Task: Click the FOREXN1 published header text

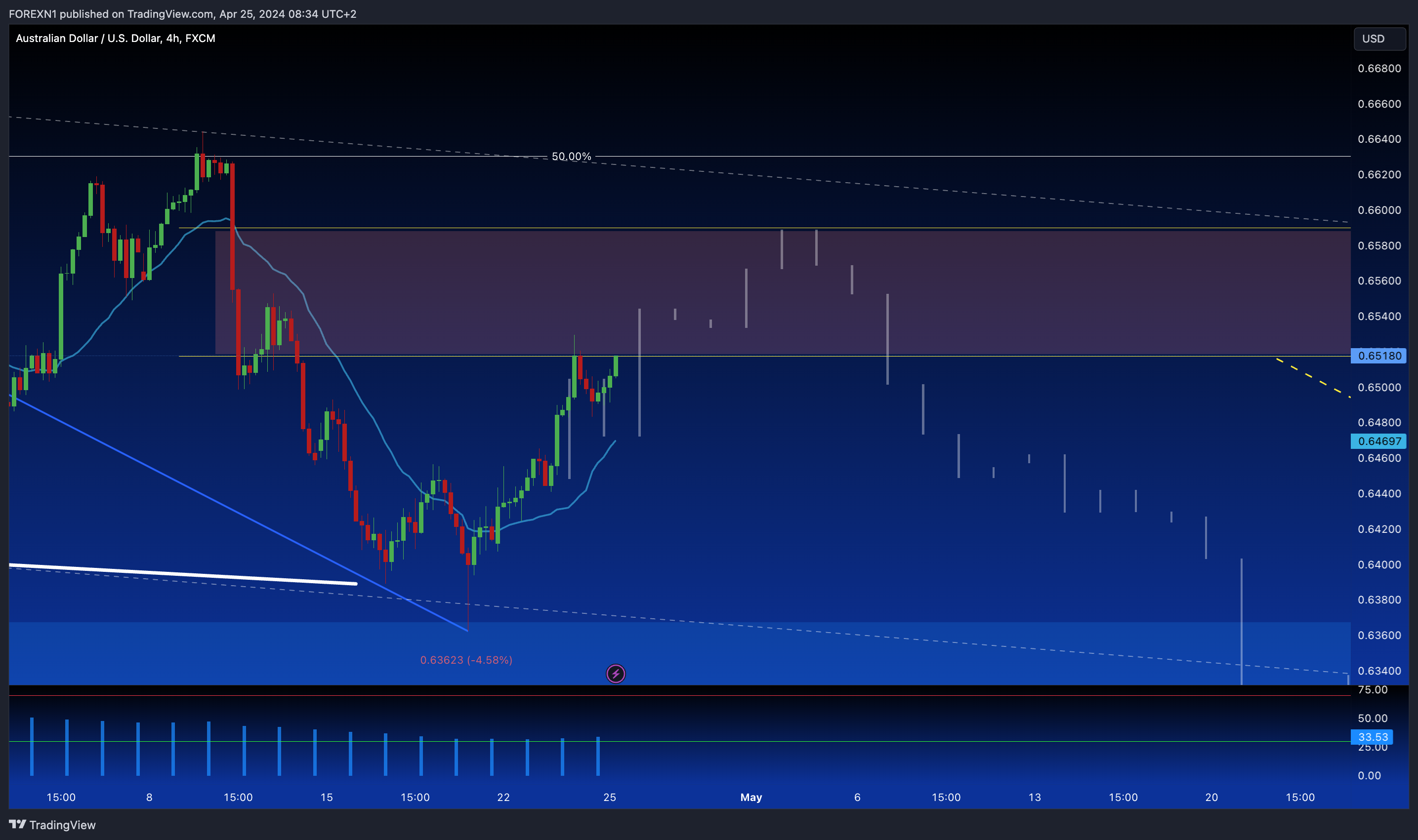Action: (x=182, y=14)
